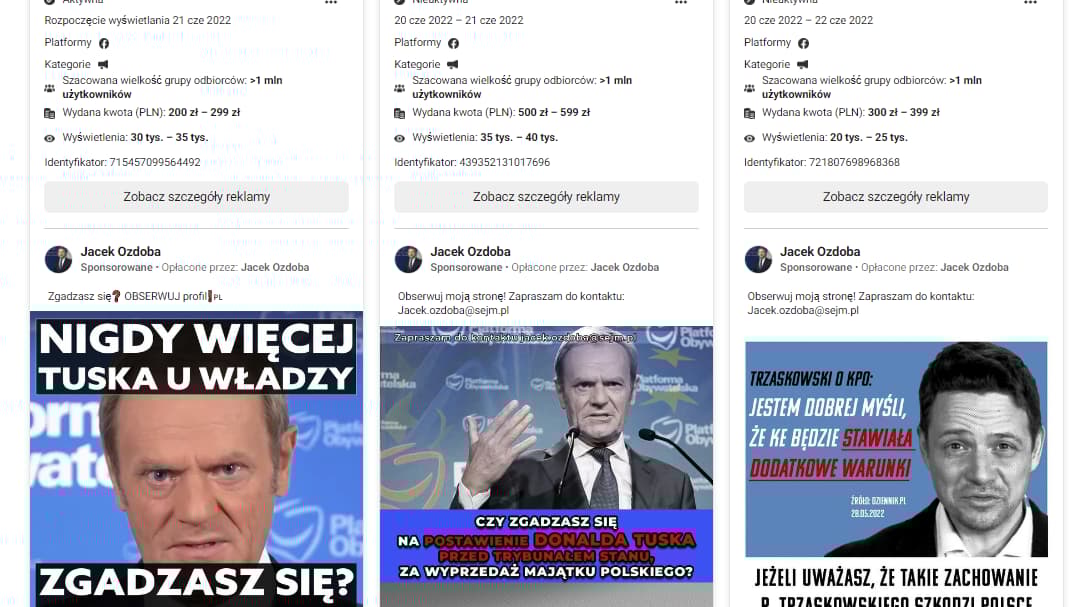This screenshot has height=607, width=1081.
Task: Open Jacek Ozdoba profile link in first ad
Action: 121,252
